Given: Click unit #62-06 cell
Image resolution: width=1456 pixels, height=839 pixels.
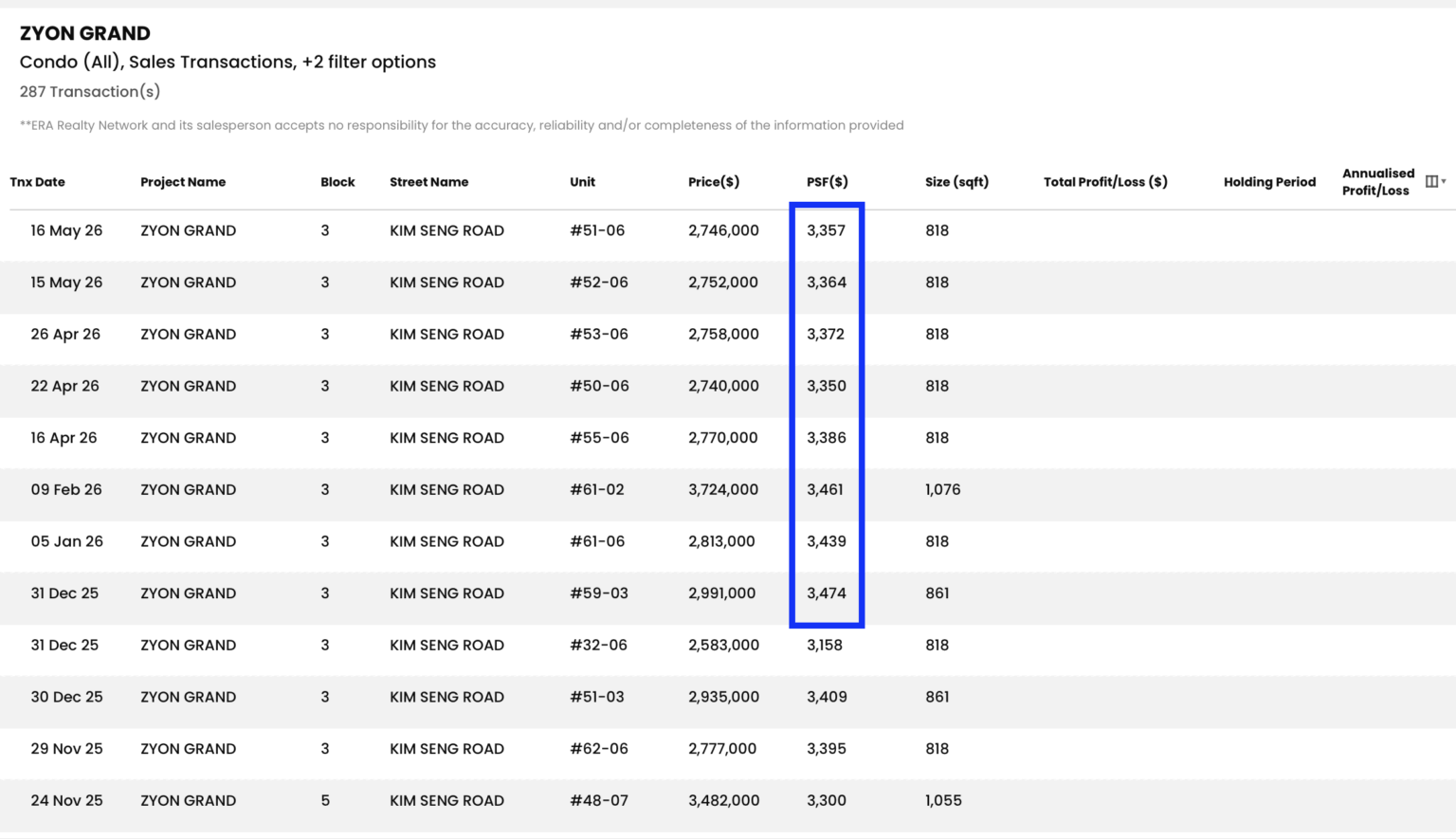Looking at the screenshot, I should coord(599,749).
